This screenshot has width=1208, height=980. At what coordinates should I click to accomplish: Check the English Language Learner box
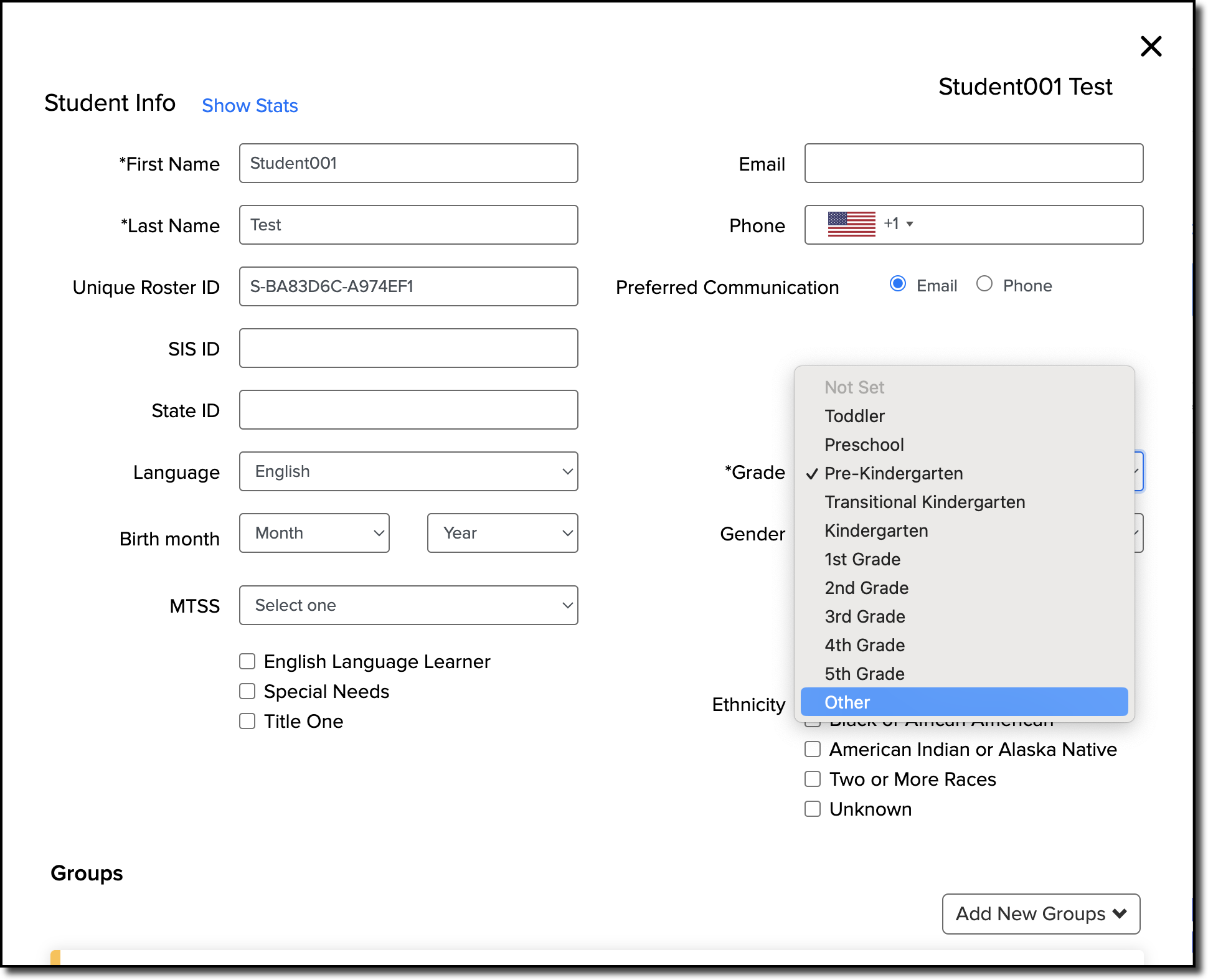point(247,661)
